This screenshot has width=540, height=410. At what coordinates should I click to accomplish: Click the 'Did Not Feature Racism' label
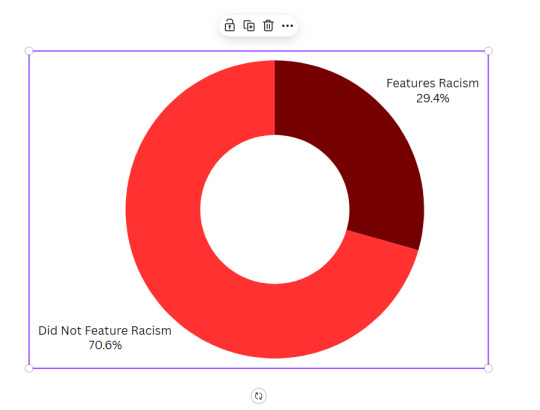coord(105,330)
